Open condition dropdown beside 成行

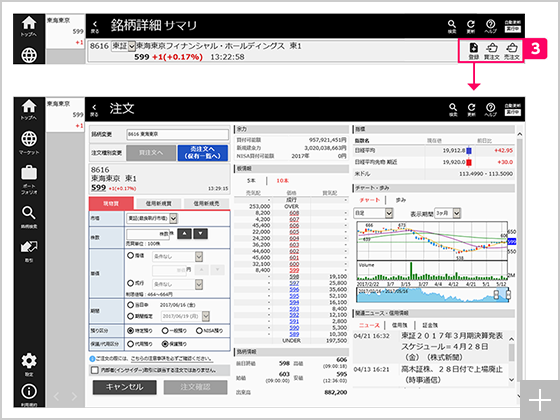point(178,284)
